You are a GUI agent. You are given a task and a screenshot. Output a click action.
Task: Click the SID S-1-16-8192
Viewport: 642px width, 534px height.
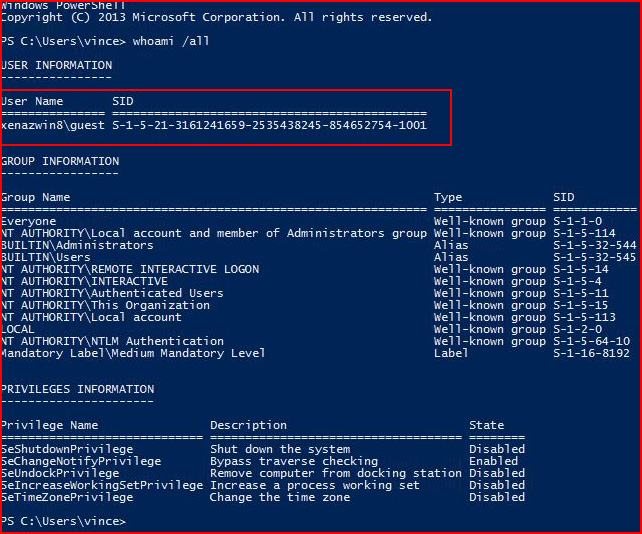591,353
